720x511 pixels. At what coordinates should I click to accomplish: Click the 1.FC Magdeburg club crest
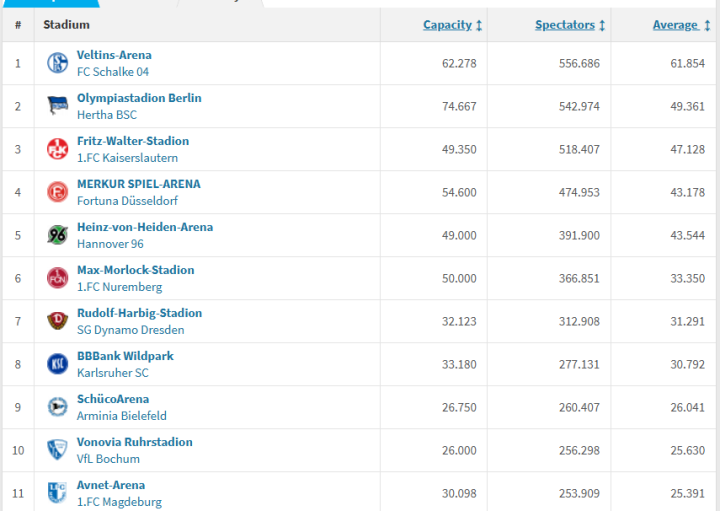click(57, 493)
